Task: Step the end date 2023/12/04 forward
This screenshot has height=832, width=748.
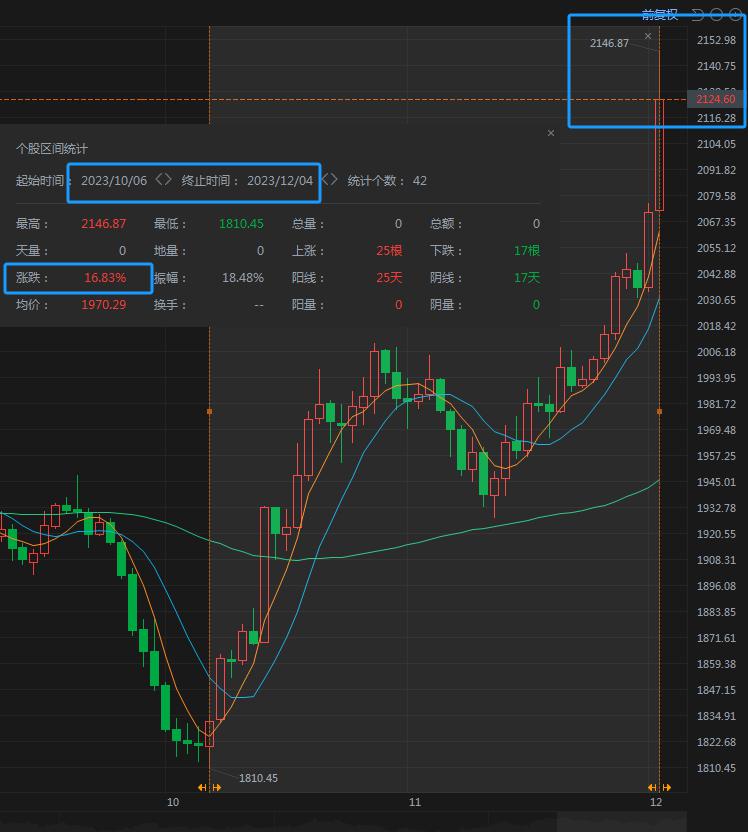Action: (335, 180)
